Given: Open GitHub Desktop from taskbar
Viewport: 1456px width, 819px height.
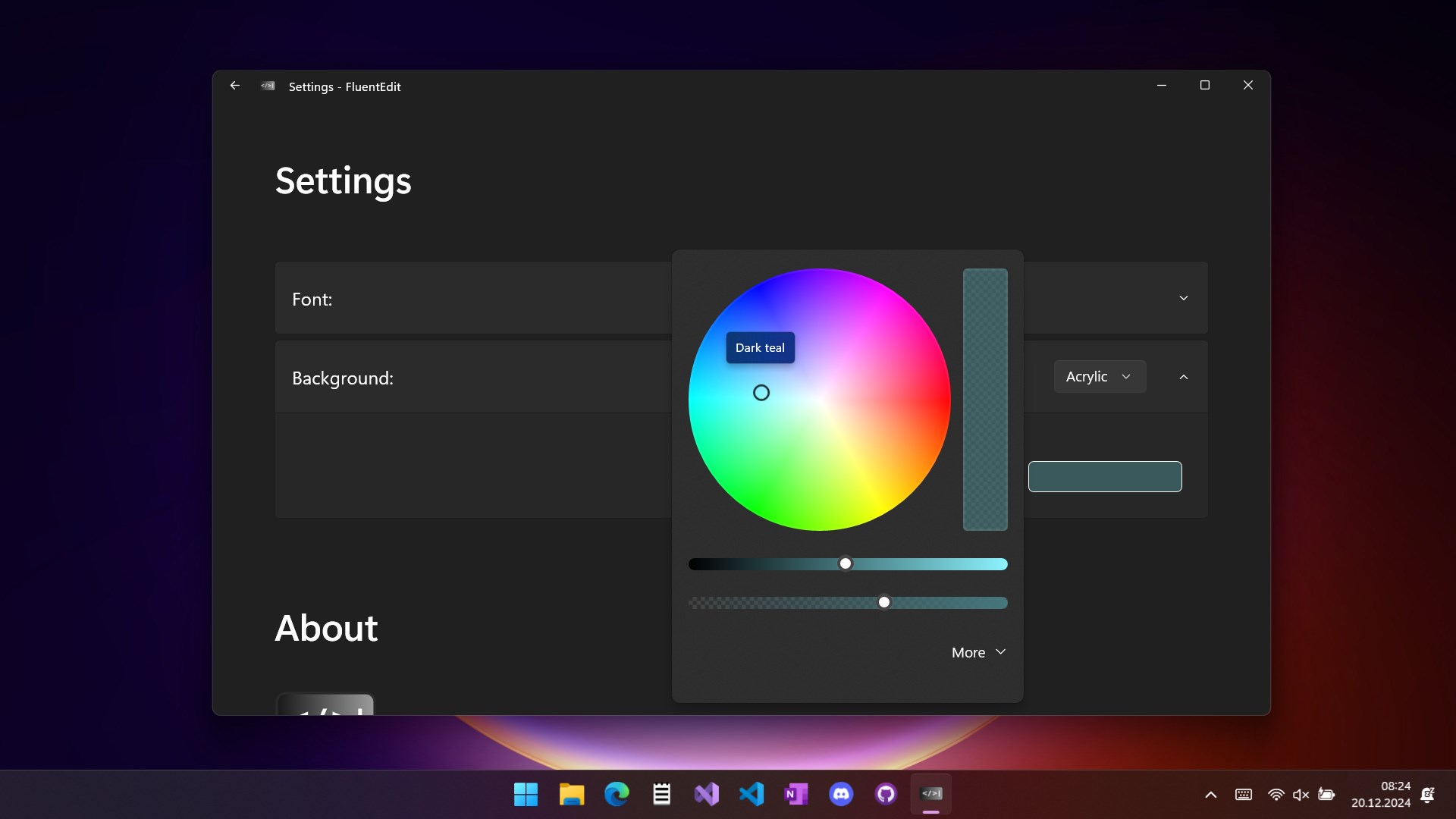Looking at the screenshot, I should [886, 794].
